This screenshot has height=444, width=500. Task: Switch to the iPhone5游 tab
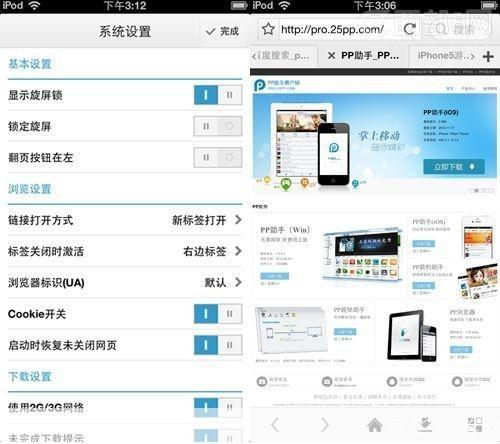coord(446,56)
